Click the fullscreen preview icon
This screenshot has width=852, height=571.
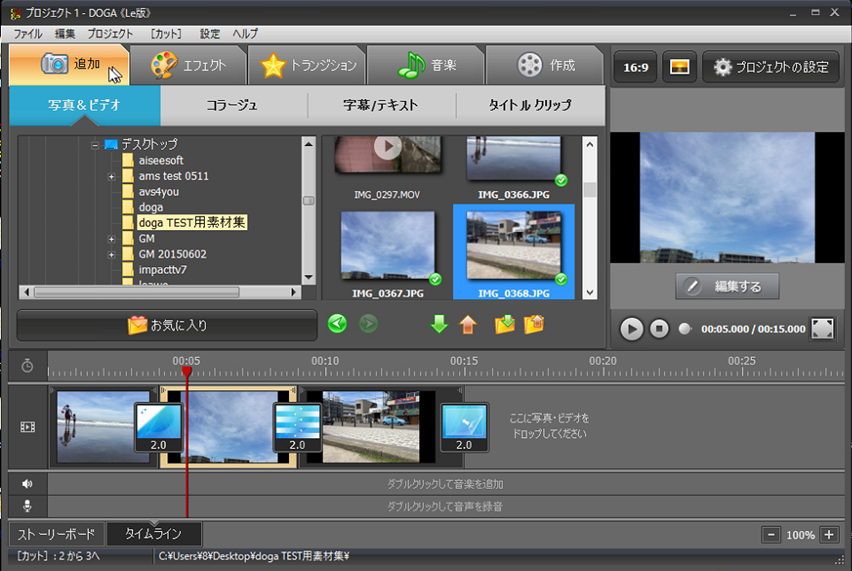[822, 328]
